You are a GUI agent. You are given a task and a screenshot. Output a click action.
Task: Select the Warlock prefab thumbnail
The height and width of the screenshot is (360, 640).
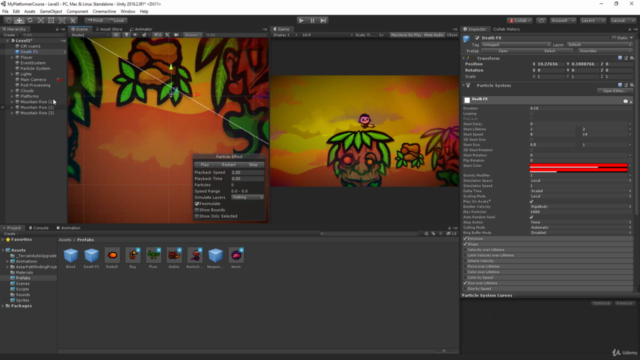[x=195, y=258]
